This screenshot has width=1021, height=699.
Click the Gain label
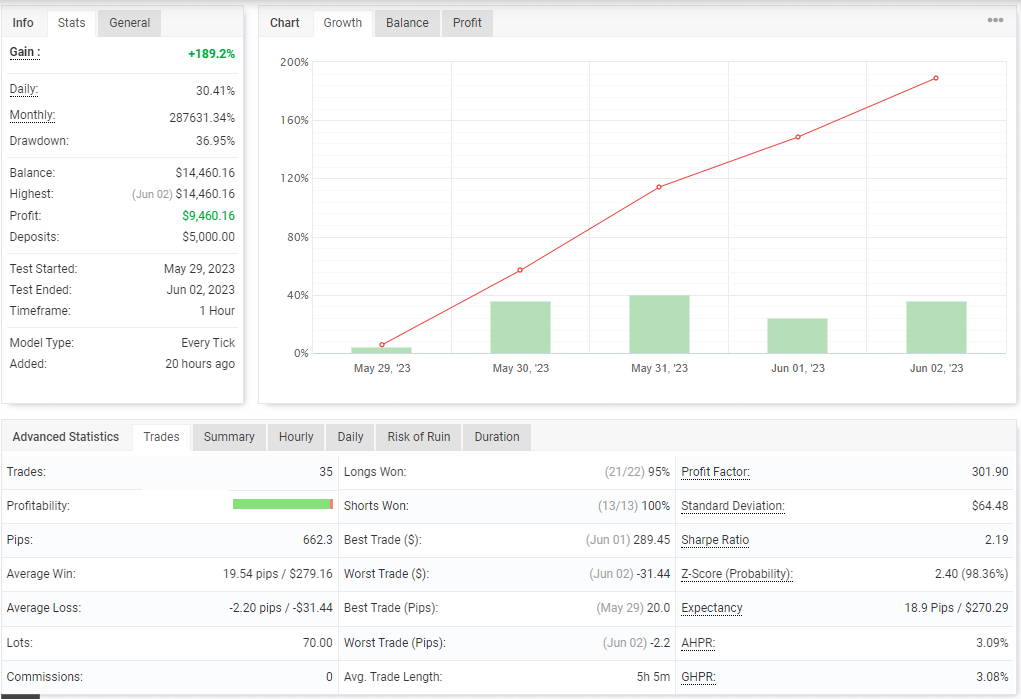25,52
